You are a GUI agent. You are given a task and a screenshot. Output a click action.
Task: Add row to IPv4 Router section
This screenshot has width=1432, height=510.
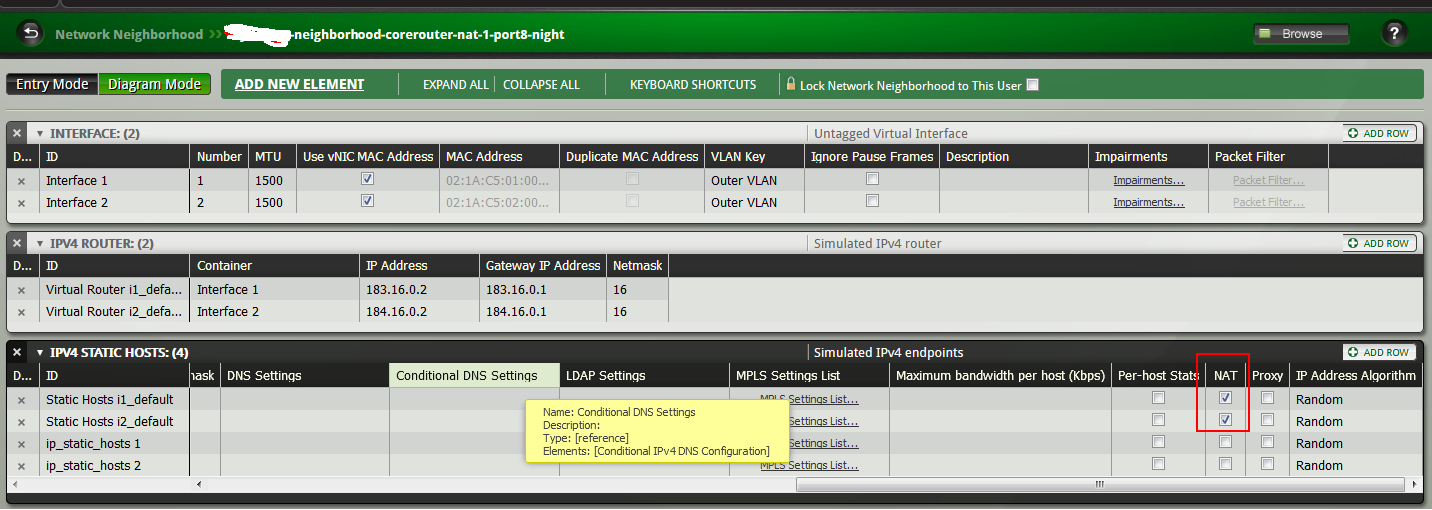pos(1379,243)
